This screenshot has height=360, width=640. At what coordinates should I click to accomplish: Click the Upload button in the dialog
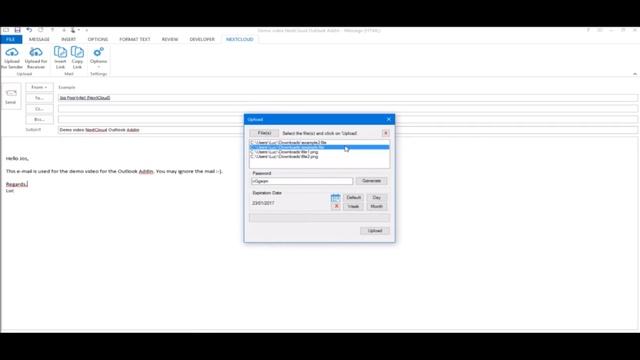point(375,231)
